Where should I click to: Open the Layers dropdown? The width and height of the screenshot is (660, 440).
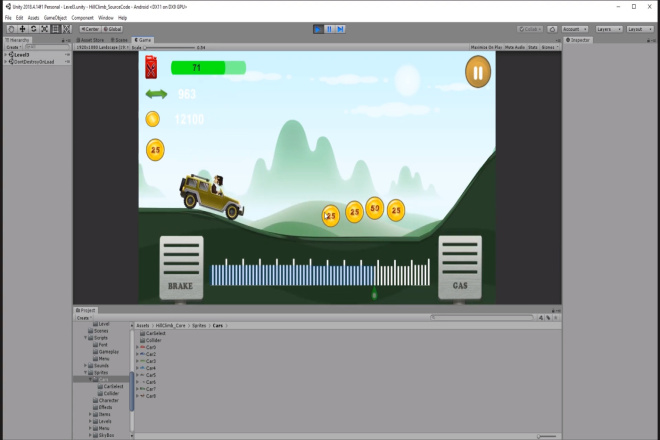[609, 29]
